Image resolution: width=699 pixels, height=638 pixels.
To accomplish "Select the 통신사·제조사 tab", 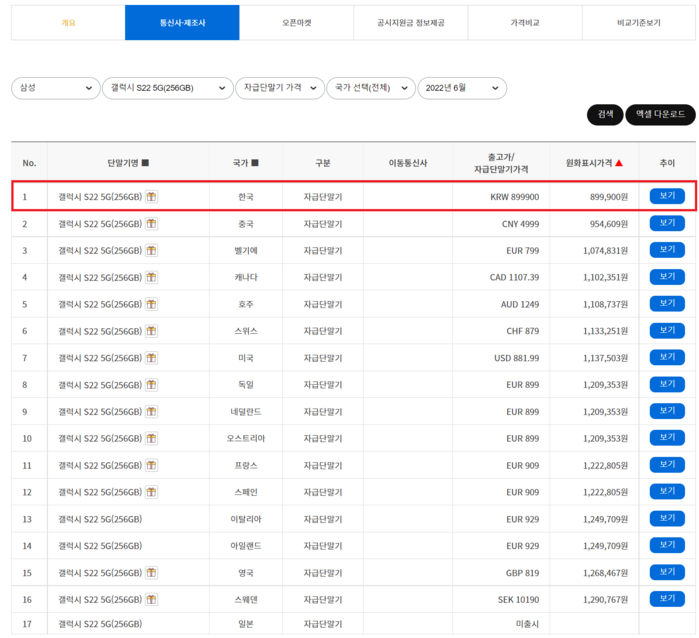I will pyautogui.click(x=182, y=23).
